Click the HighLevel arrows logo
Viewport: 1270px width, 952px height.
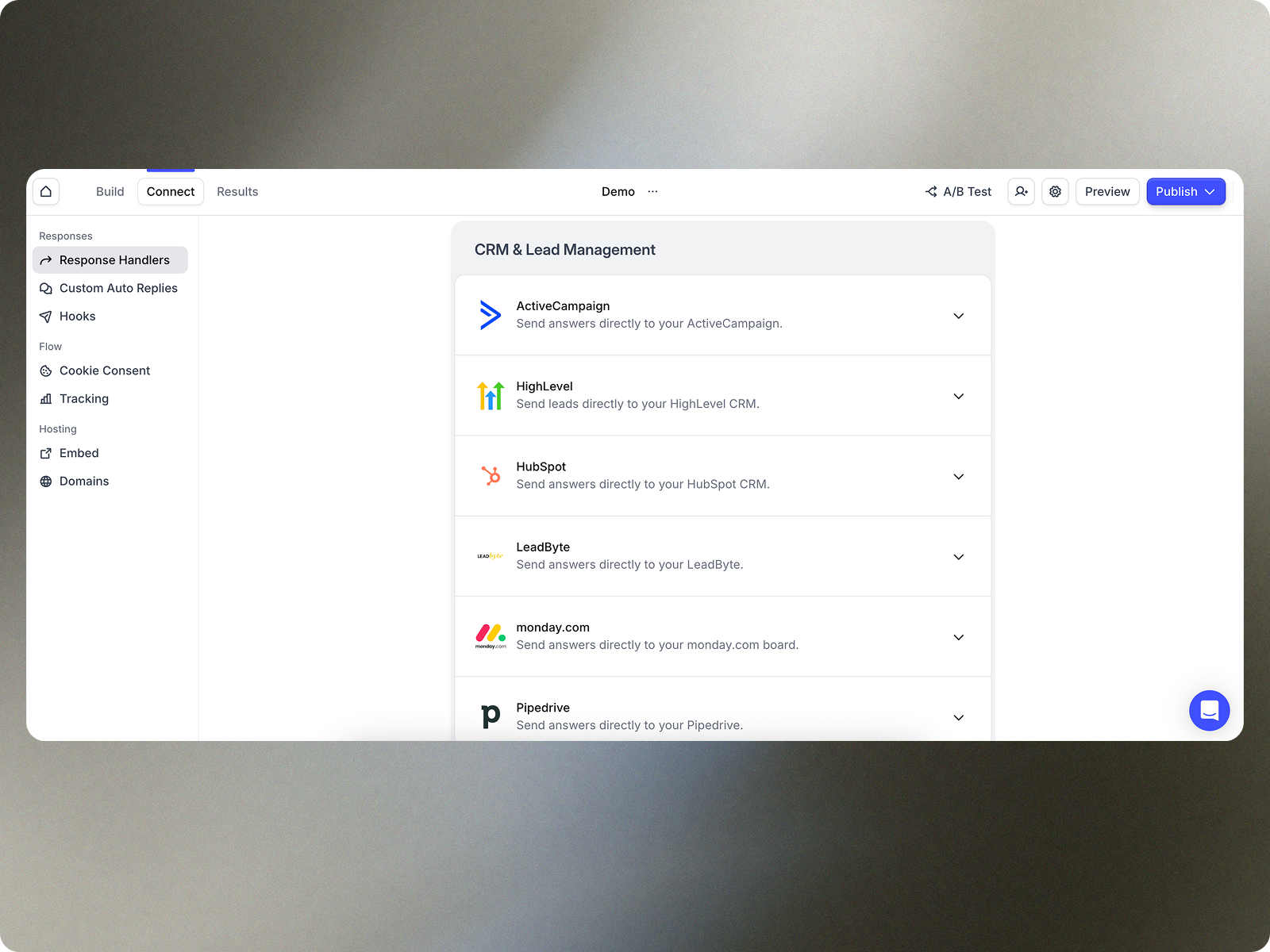(x=491, y=395)
